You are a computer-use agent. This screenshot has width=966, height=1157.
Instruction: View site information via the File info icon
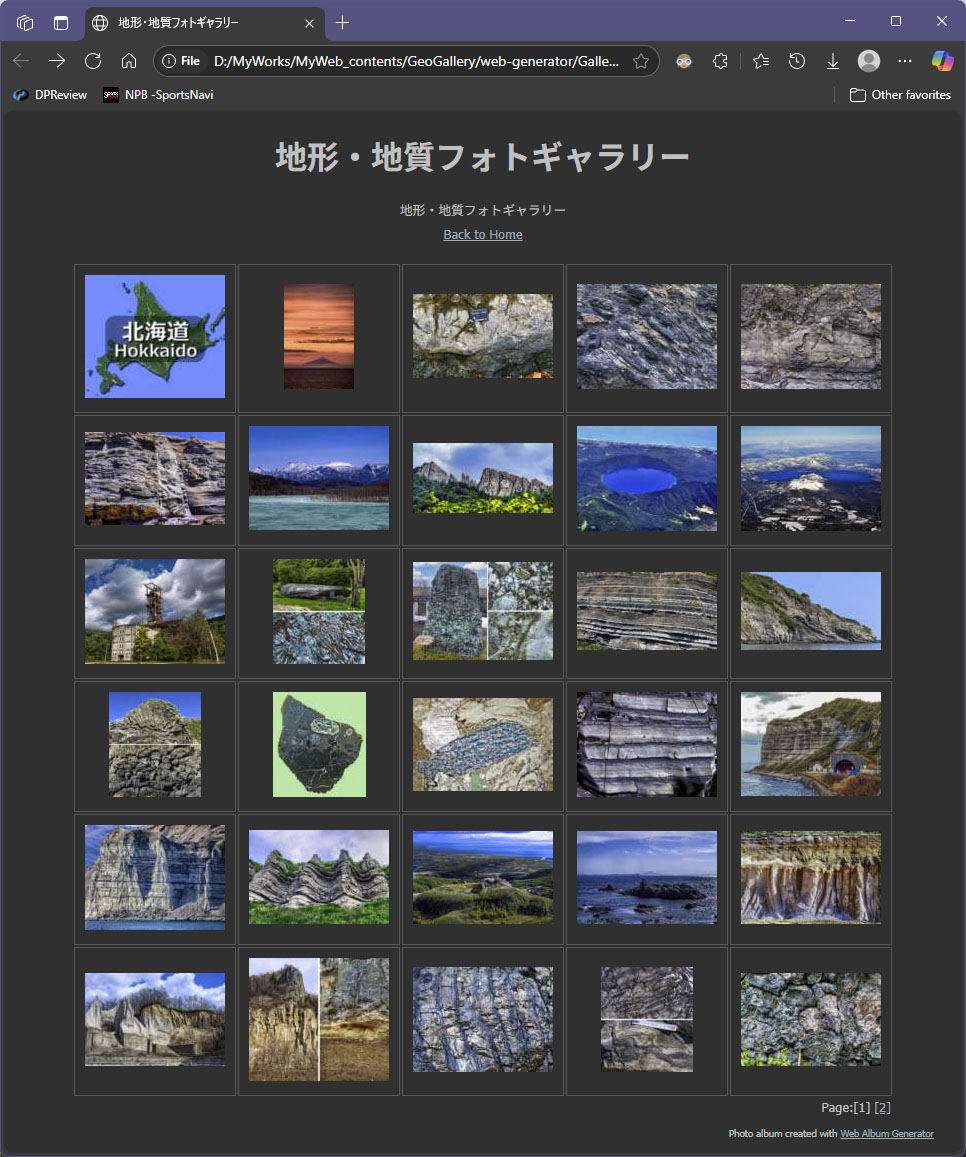182,61
